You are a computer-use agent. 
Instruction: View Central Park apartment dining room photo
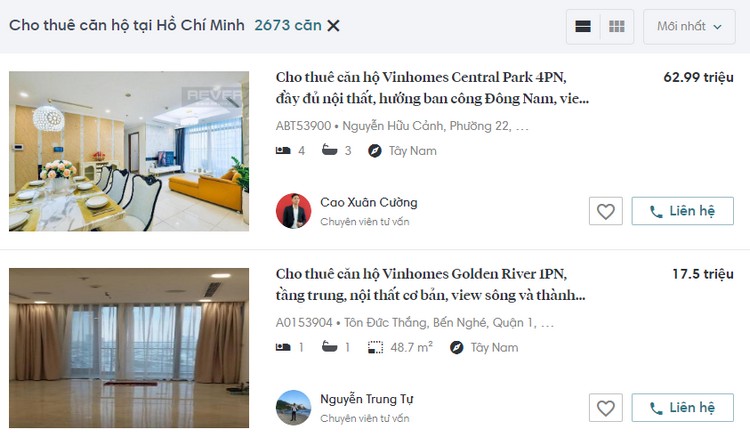coord(129,151)
